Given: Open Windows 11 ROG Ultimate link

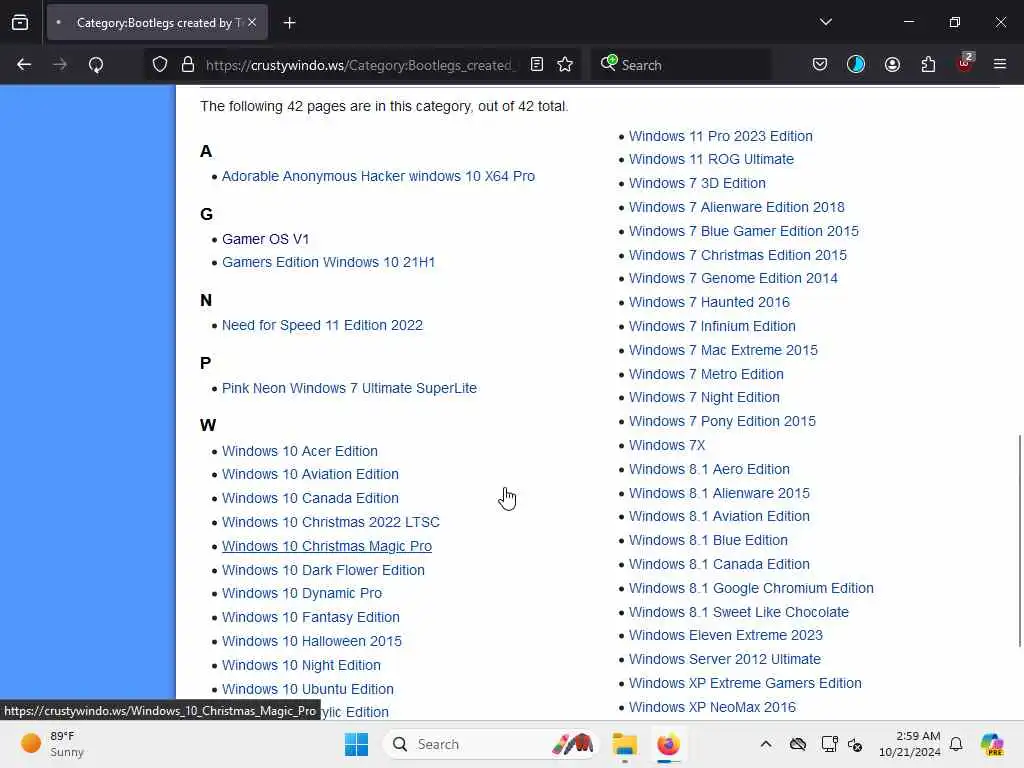Looking at the screenshot, I should click(711, 159).
